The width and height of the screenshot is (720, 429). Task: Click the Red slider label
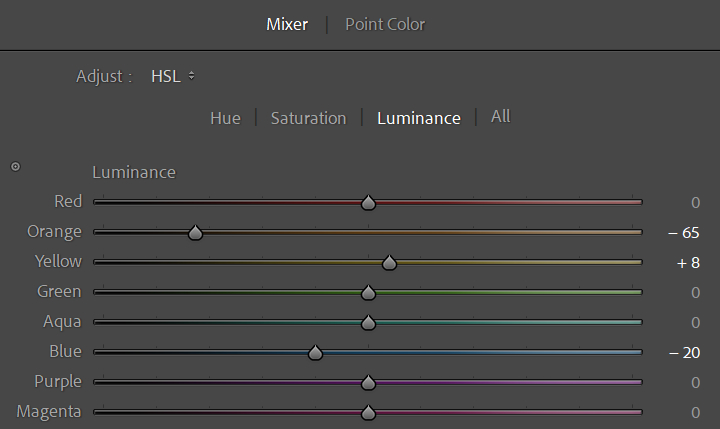[68, 201]
